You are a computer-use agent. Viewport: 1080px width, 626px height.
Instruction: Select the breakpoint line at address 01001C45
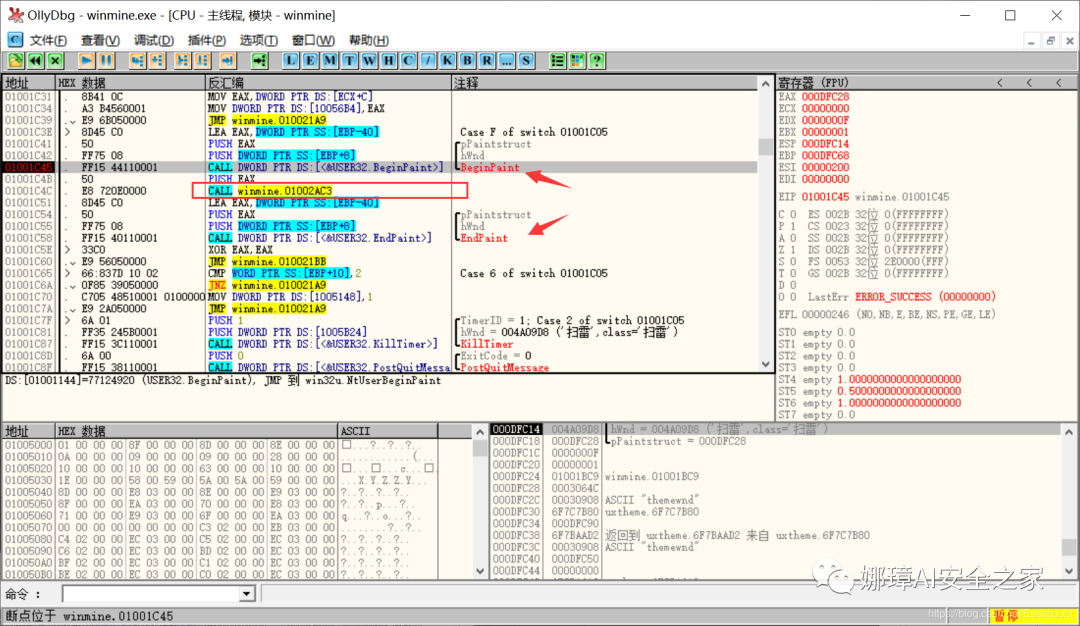(380, 167)
